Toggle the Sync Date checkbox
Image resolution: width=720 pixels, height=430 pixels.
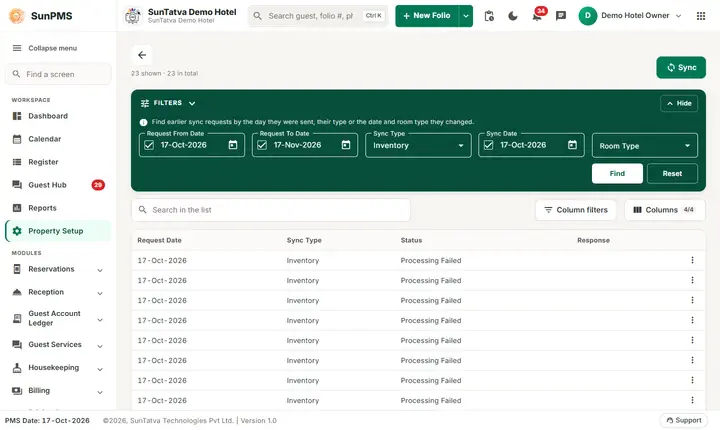pyautogui.click(x=489, y=145)
